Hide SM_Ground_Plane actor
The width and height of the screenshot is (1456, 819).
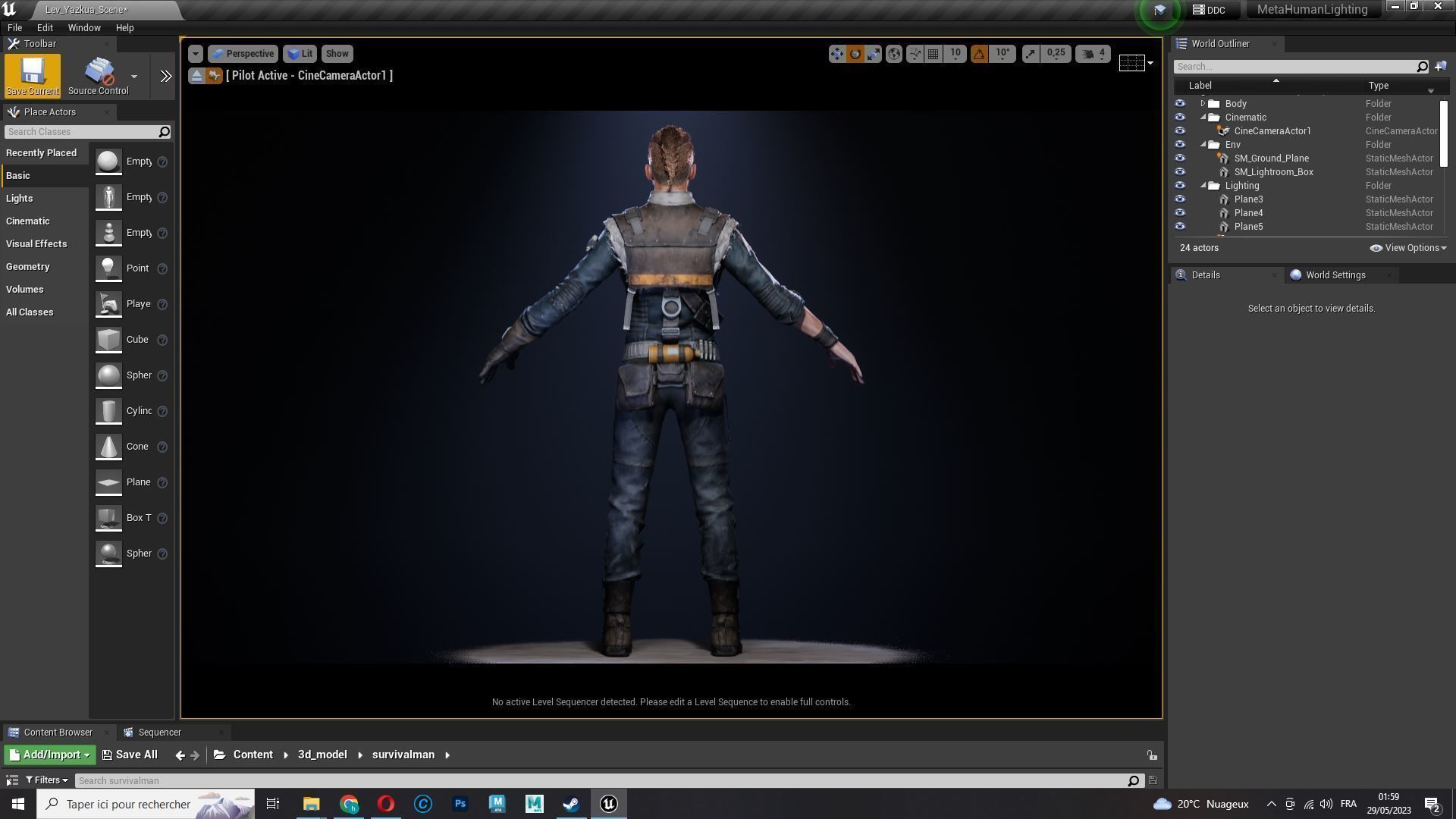pos(1180,158)
